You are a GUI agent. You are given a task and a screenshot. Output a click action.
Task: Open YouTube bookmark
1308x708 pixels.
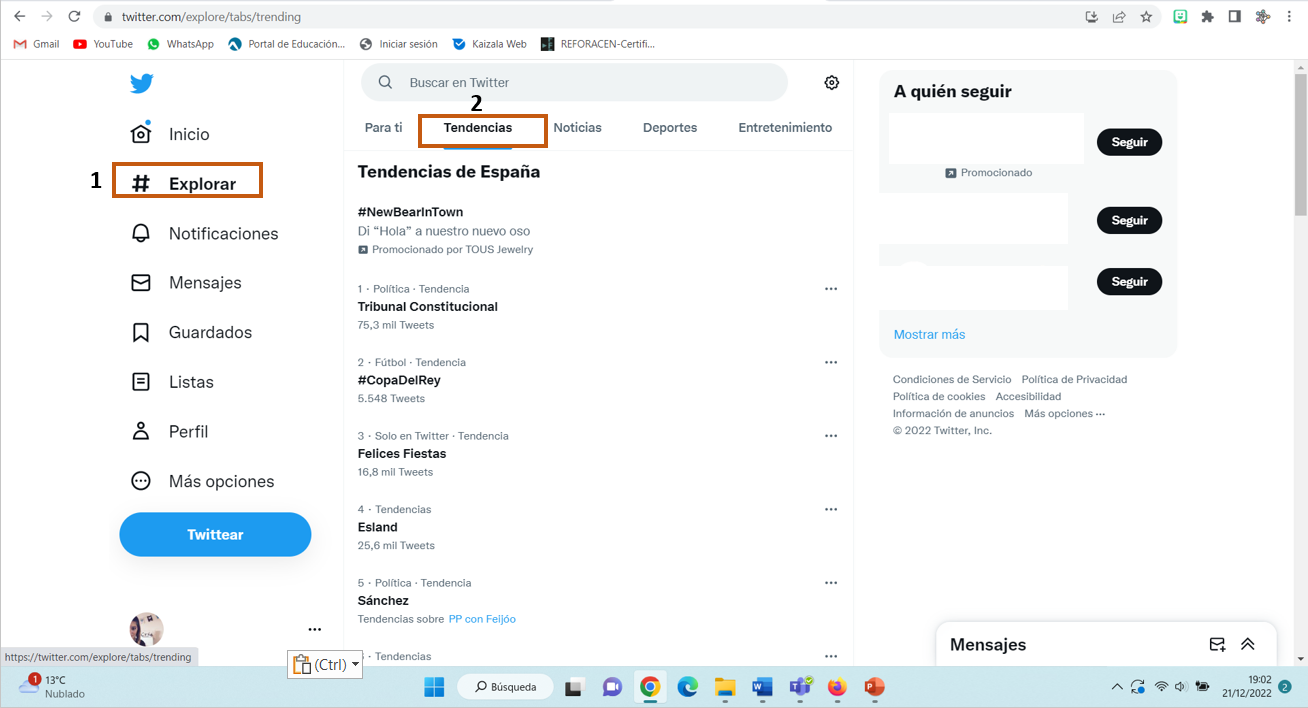click(103, 44)
